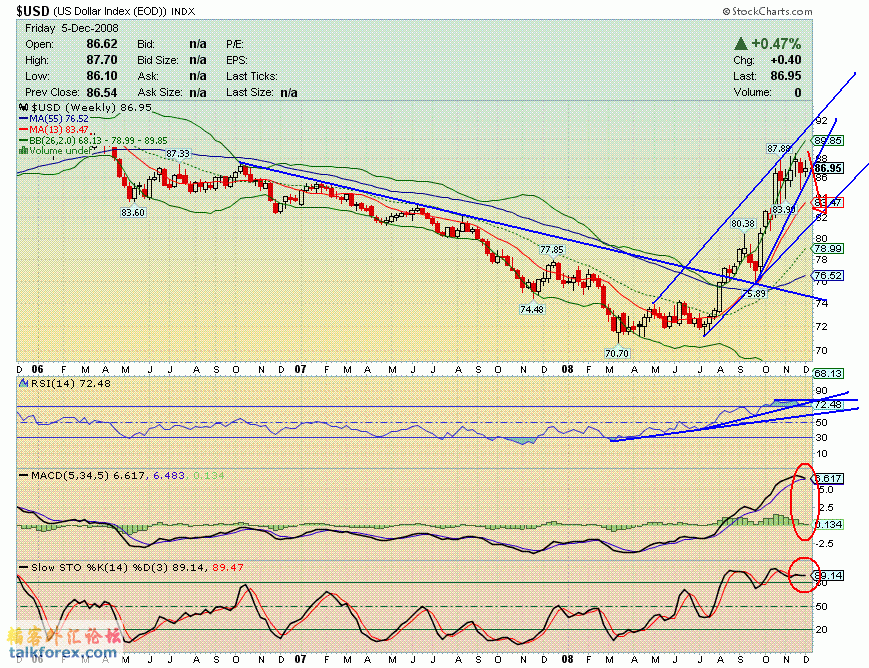Click the green up-triangle change icon
This screenshot has height=668, width=869.
coord(740,43)
